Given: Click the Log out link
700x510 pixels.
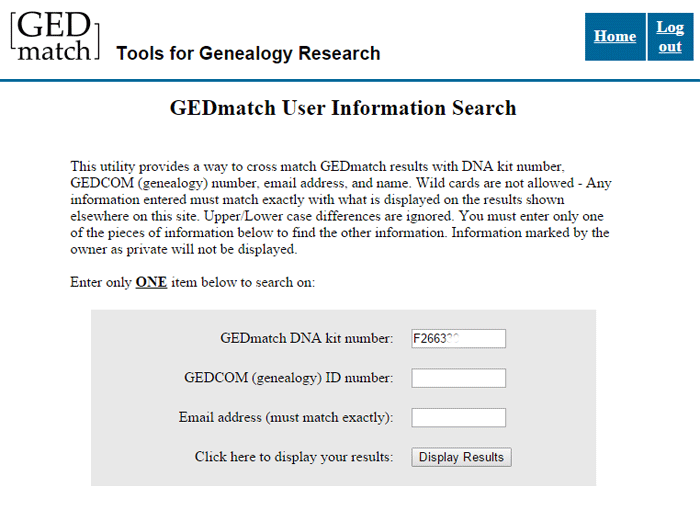Looking at the screenshot, I should tap(670, 37).
